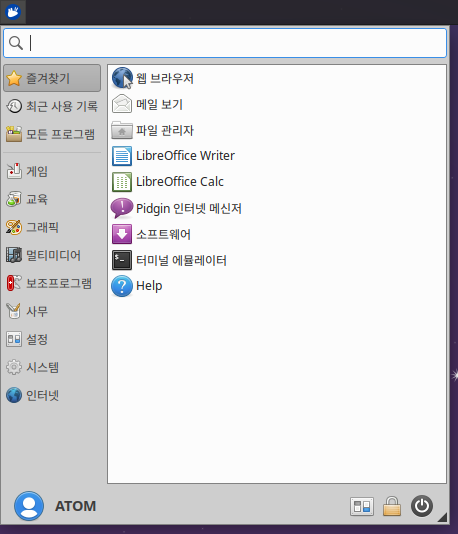Click the Help question mark icon
The image size is (458, 534).
(122, 286)
